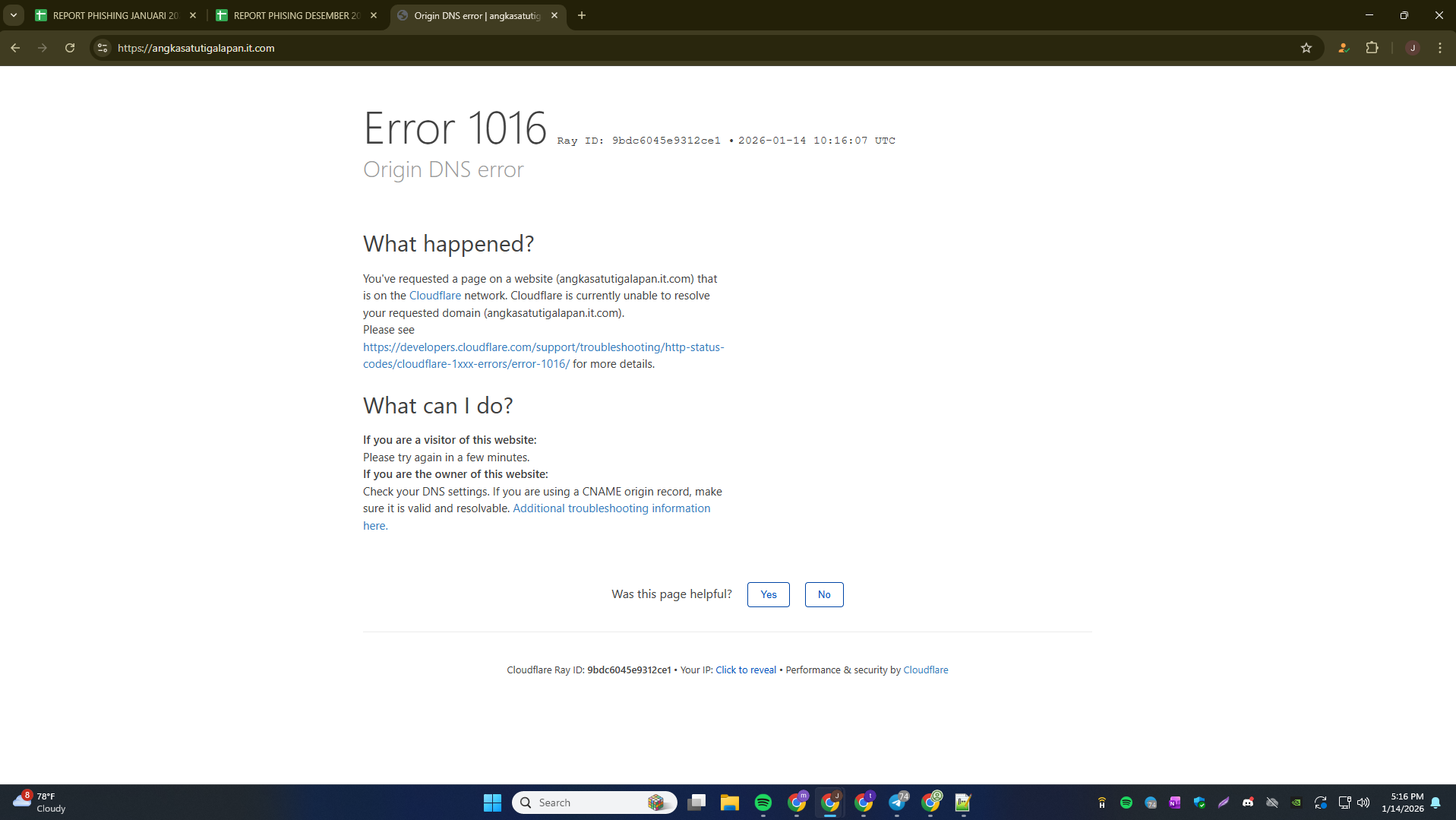The width and height of the screenshot is (1456, 820).
Task: Click the forward navigation arrow
Action: point(43,48)
